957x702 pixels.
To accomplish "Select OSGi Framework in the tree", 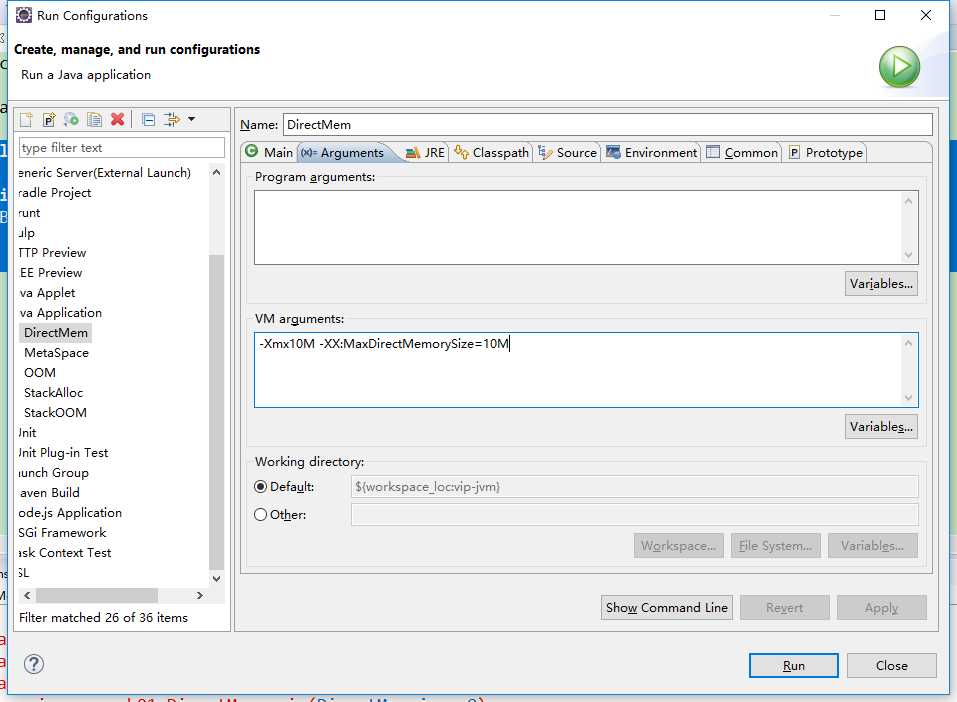I will point(62,532).
